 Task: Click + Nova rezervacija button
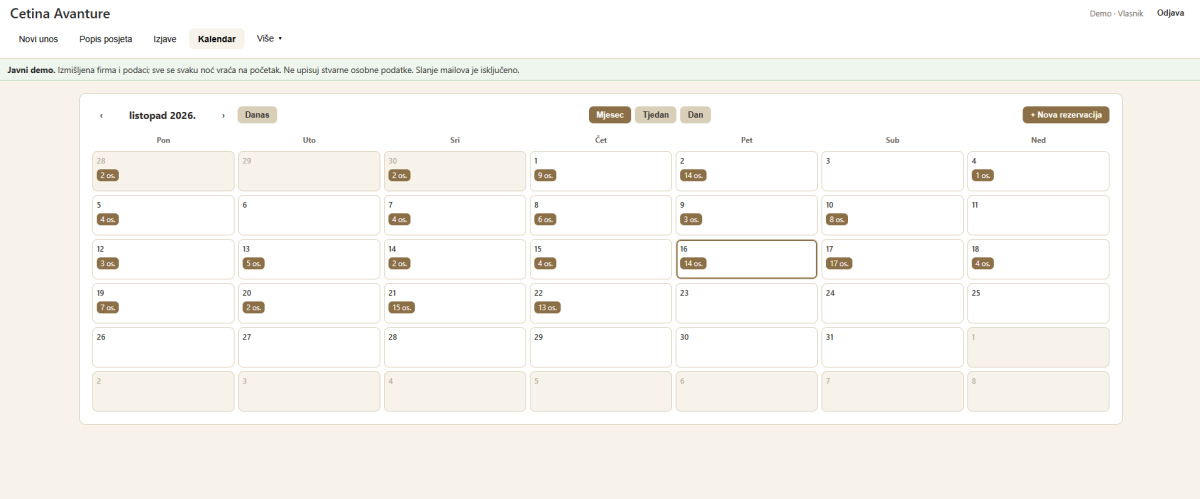[1066, 115]
